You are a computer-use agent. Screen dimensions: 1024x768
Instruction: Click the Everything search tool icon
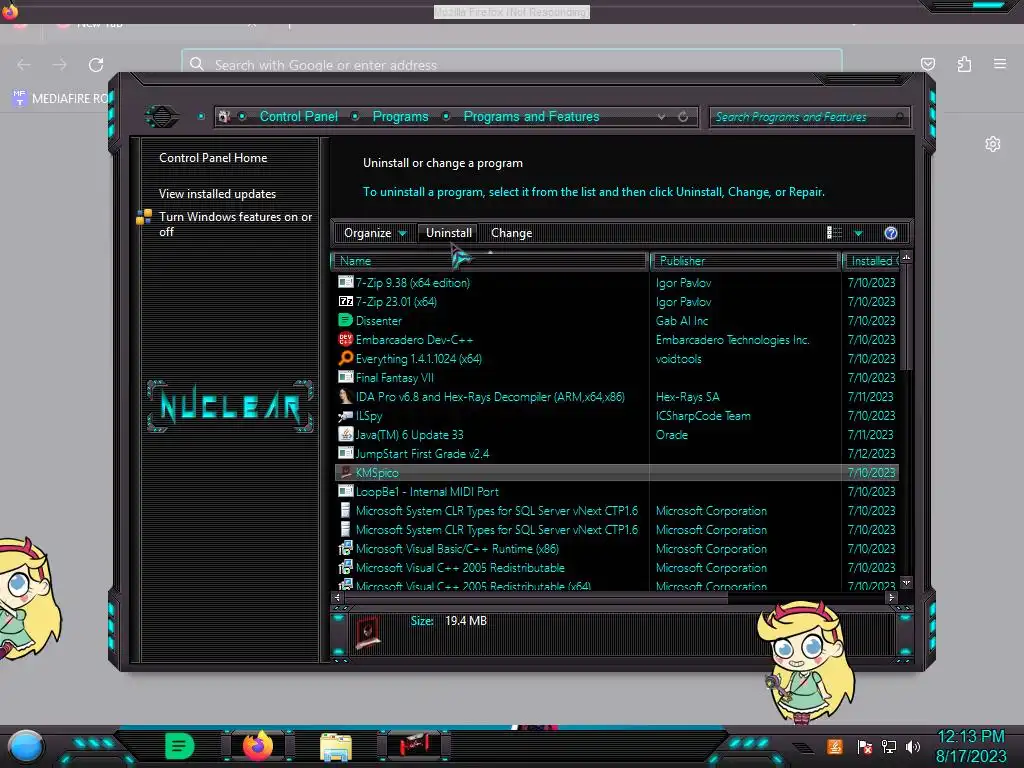tap(345, 358)
